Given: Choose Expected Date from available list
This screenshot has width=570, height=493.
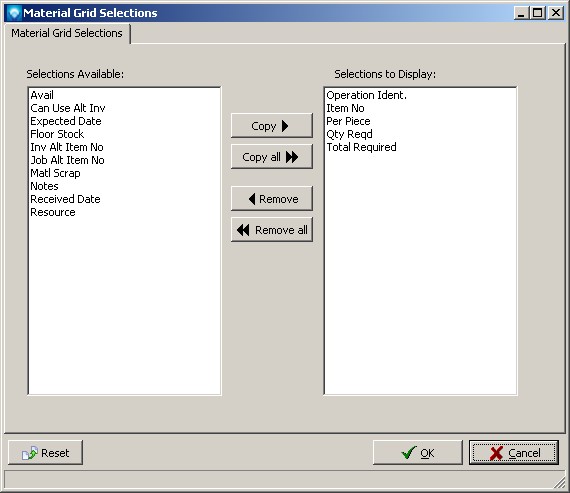Looking at the screenshot, I should pos(66,121).
